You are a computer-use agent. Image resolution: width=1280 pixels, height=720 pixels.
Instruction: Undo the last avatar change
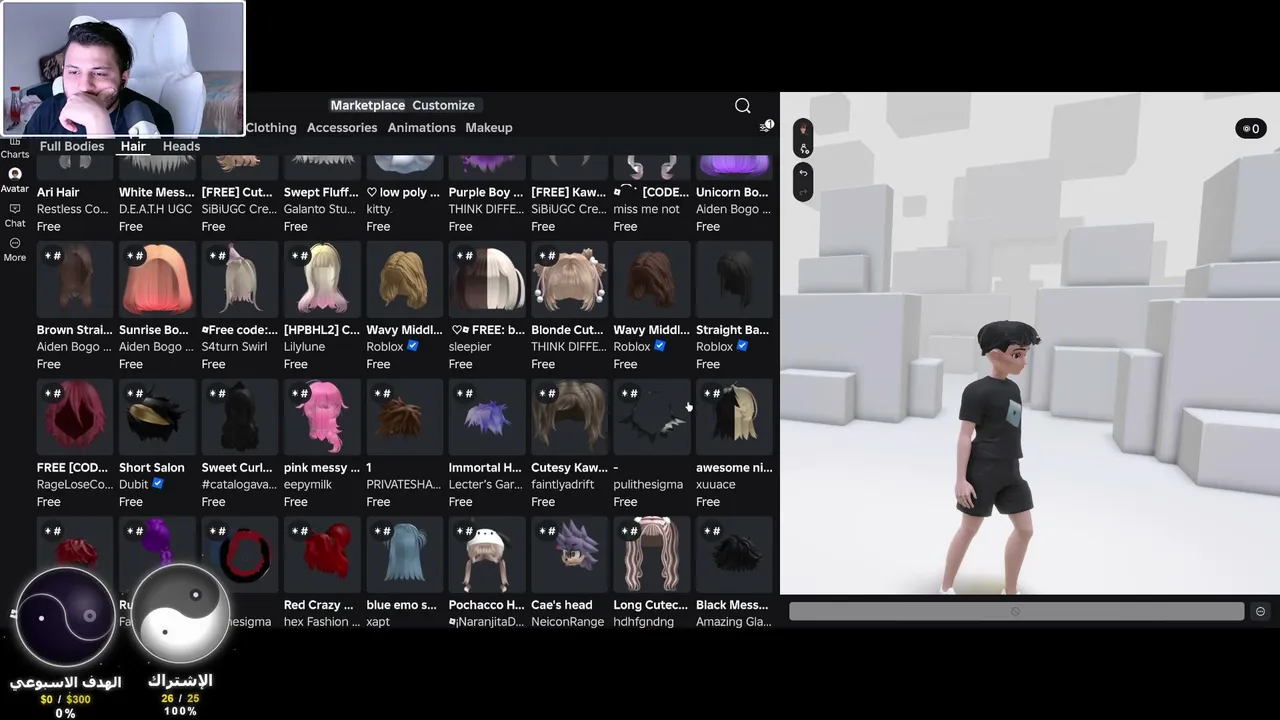pyautogui.click(x=803, y=173)
